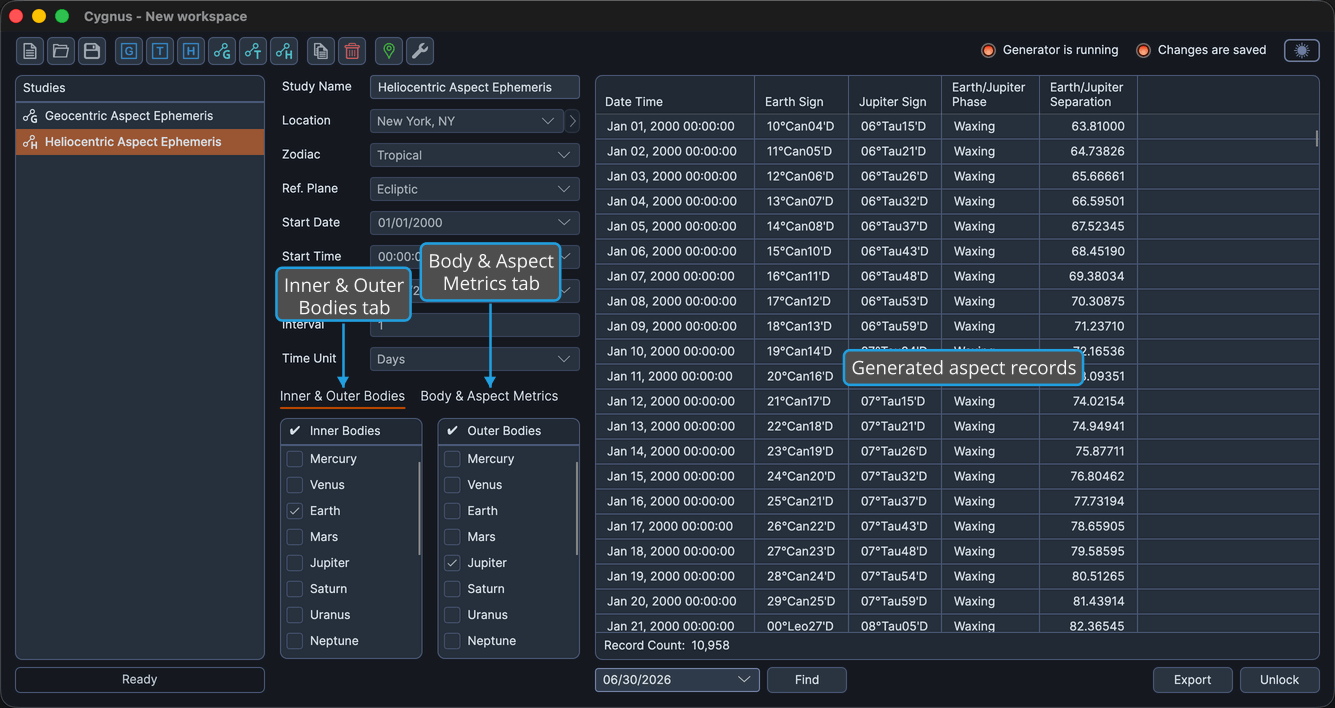Image resolution: width=1335 pixels, height=708 pixels.
Task: Click the Find button
Action: pyautogui.click(x=807, y=680)
